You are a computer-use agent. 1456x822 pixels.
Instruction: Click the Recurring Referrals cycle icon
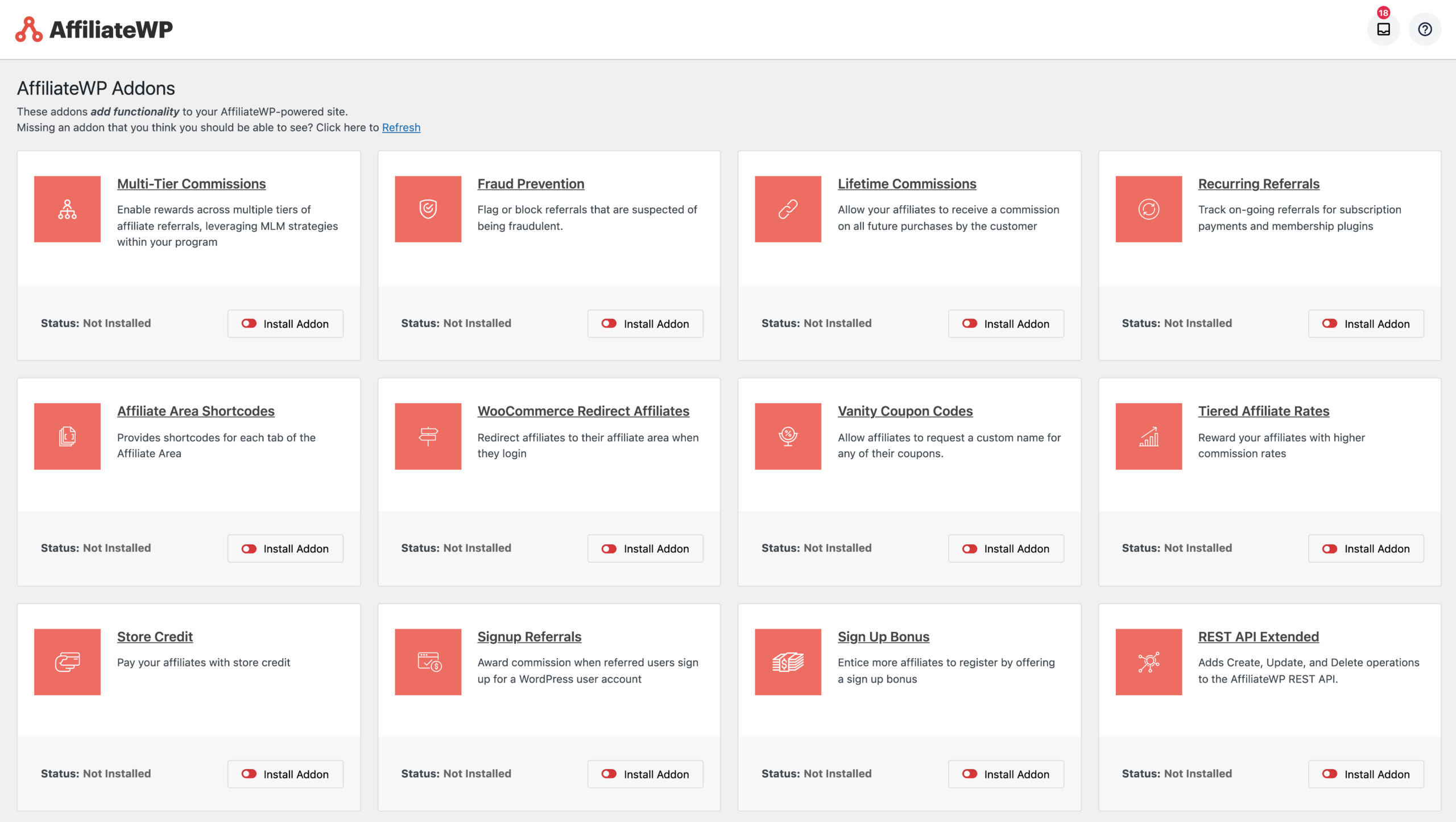click(x=1148, y=209)
